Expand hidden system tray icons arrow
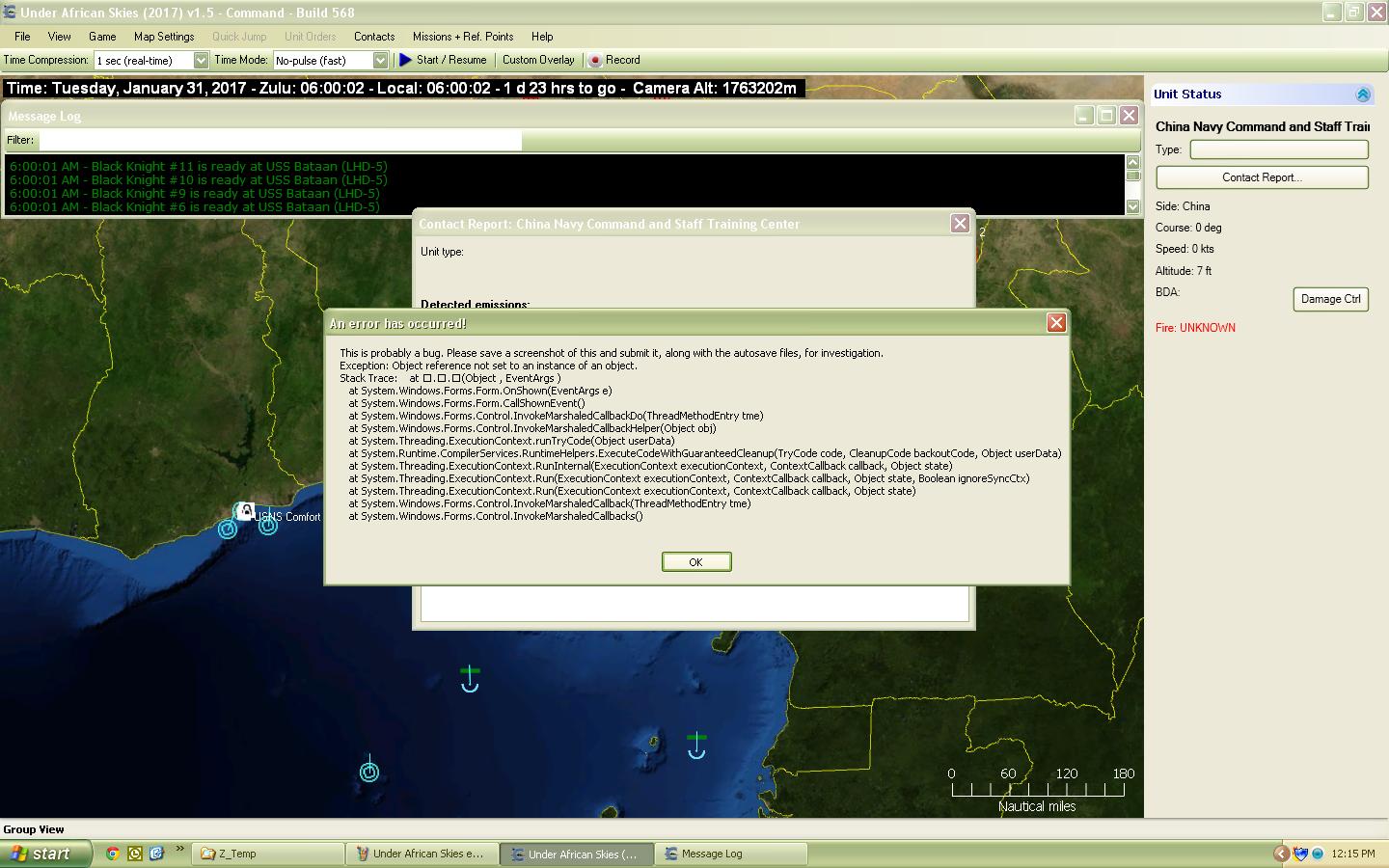The width and height of the screenshot is (1389, 868). click(x=1281, y=854)
